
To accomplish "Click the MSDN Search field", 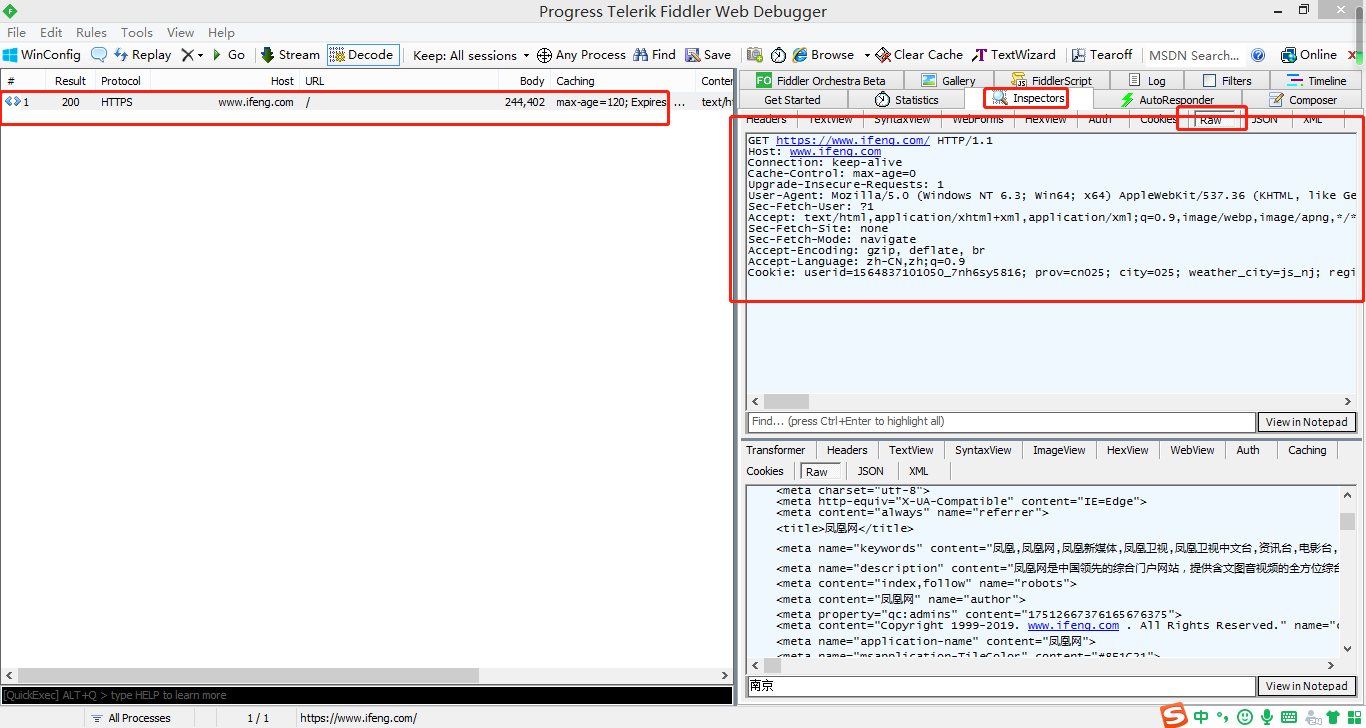I will (1194, 55).
